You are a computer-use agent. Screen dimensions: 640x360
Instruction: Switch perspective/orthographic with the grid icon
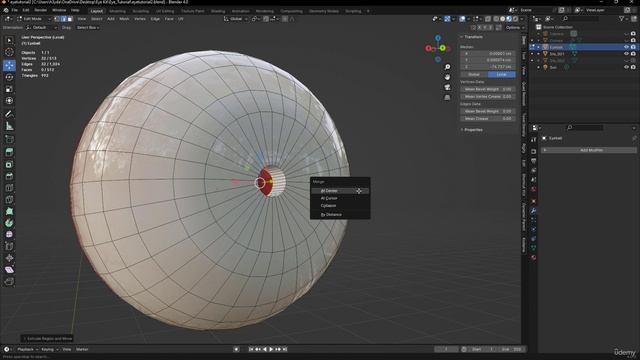(x=447, y=98)
